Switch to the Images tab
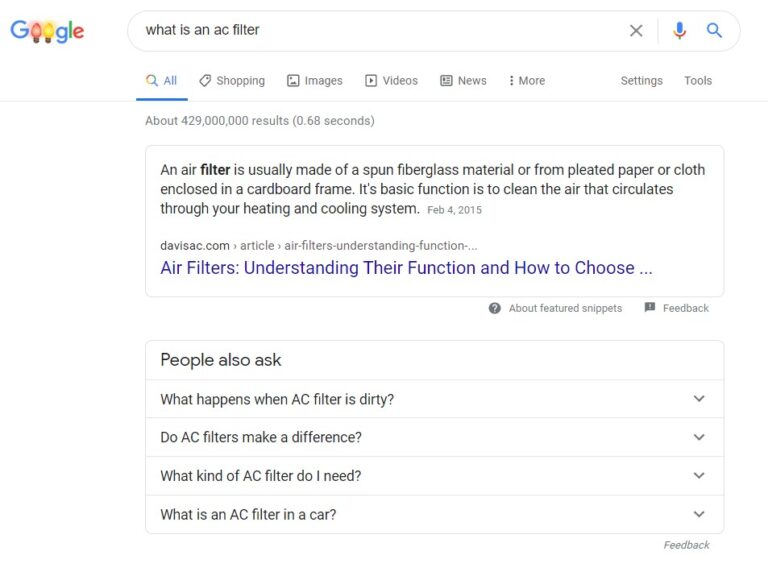 click(314, 81)
